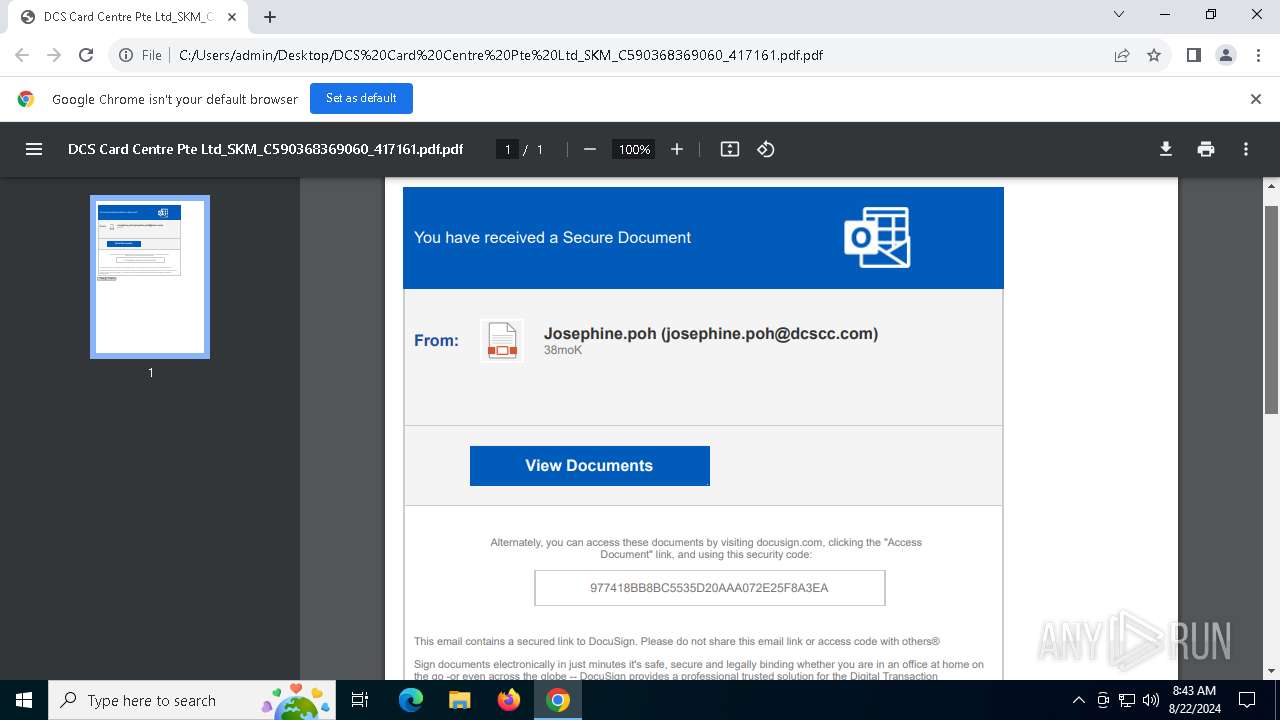This screenshot has width=1280, height=720.
Task: Open File Explorer from taskbar
Action: click(459, 700)
